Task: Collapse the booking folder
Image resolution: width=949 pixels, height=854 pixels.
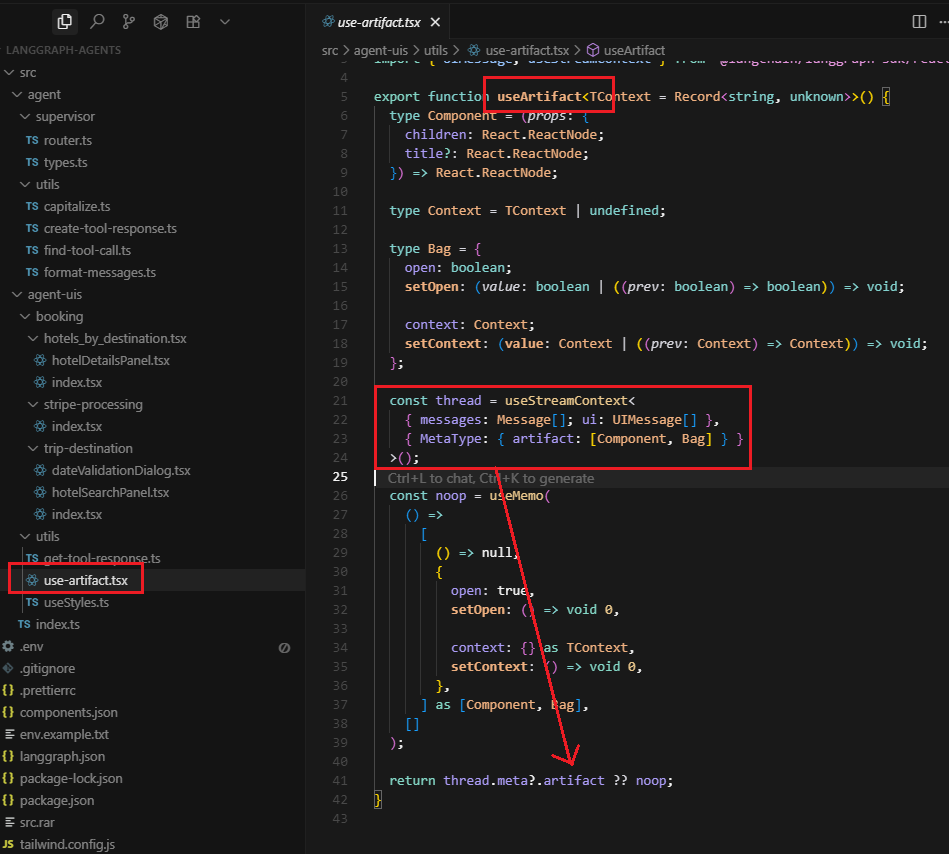Action: [59, 316]
